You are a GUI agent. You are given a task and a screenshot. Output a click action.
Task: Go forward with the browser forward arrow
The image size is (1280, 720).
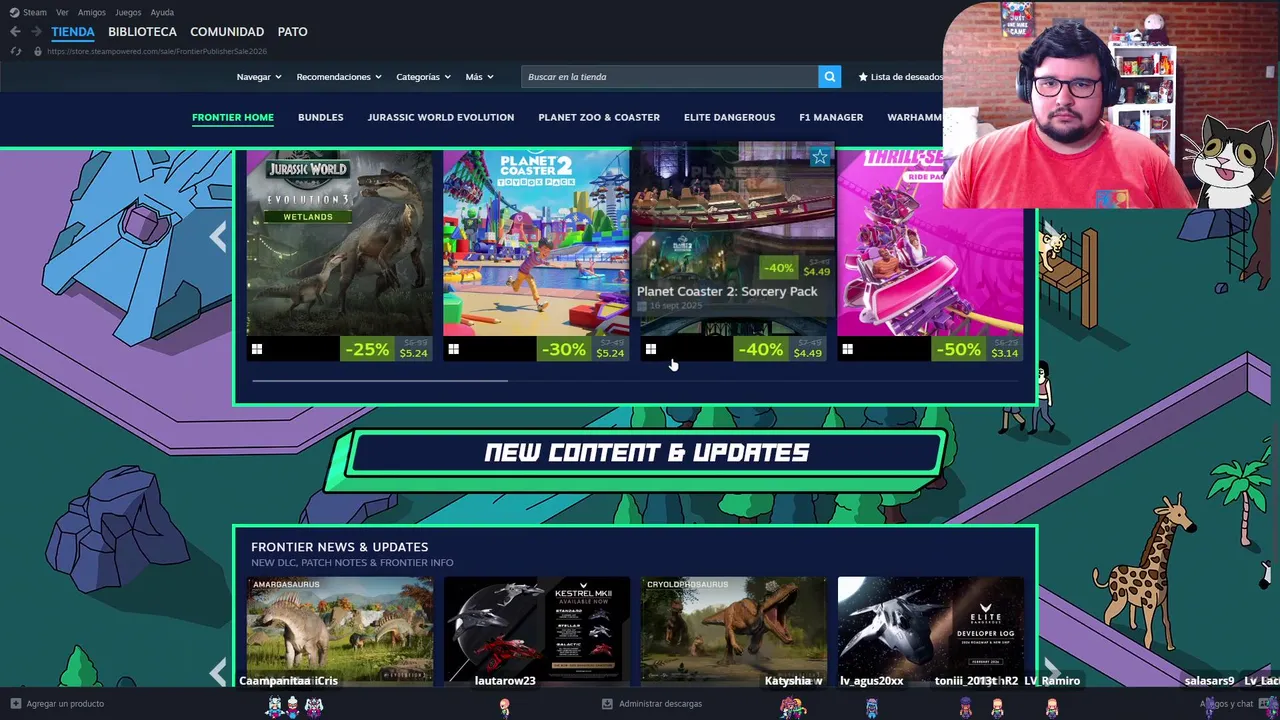36,32
